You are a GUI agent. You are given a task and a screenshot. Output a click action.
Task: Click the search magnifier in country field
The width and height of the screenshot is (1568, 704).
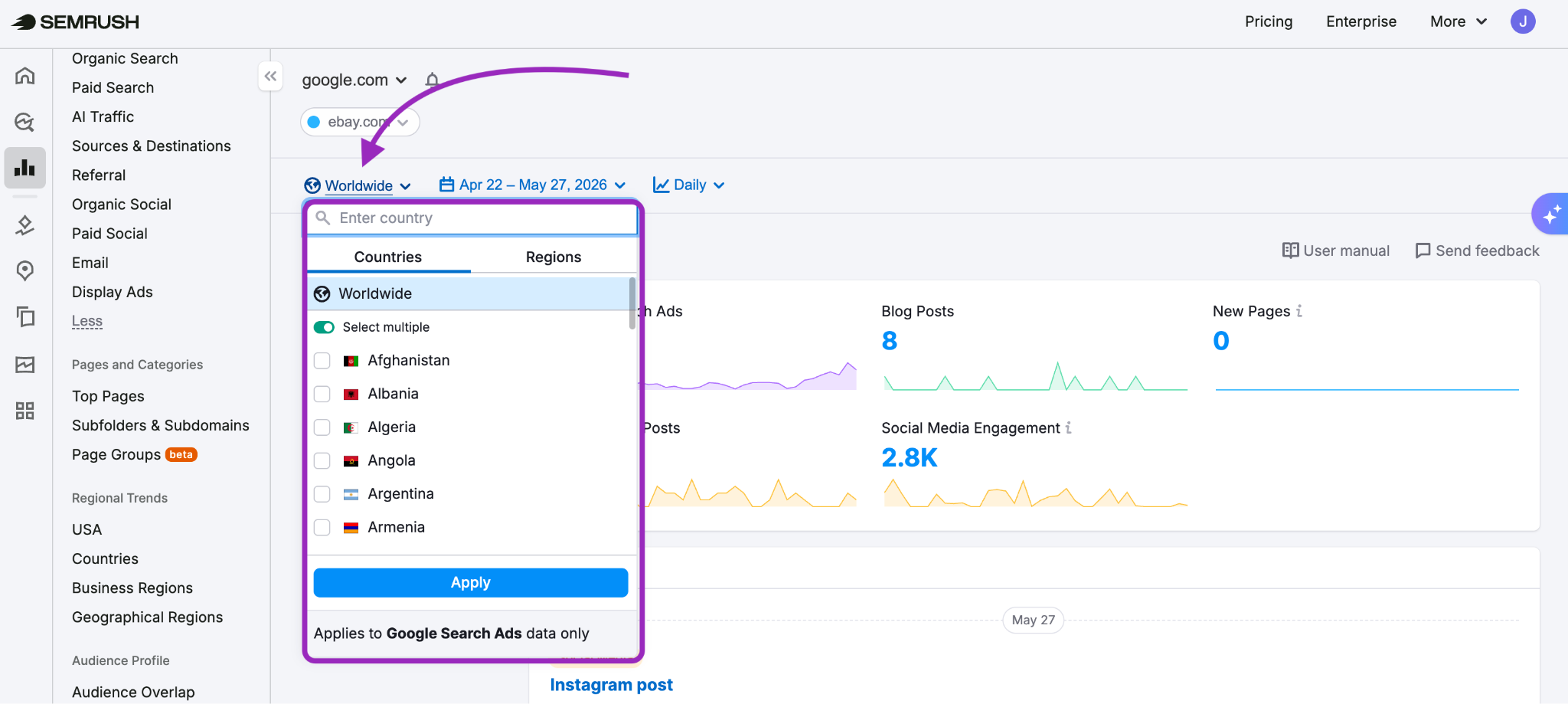click(323, 218)
